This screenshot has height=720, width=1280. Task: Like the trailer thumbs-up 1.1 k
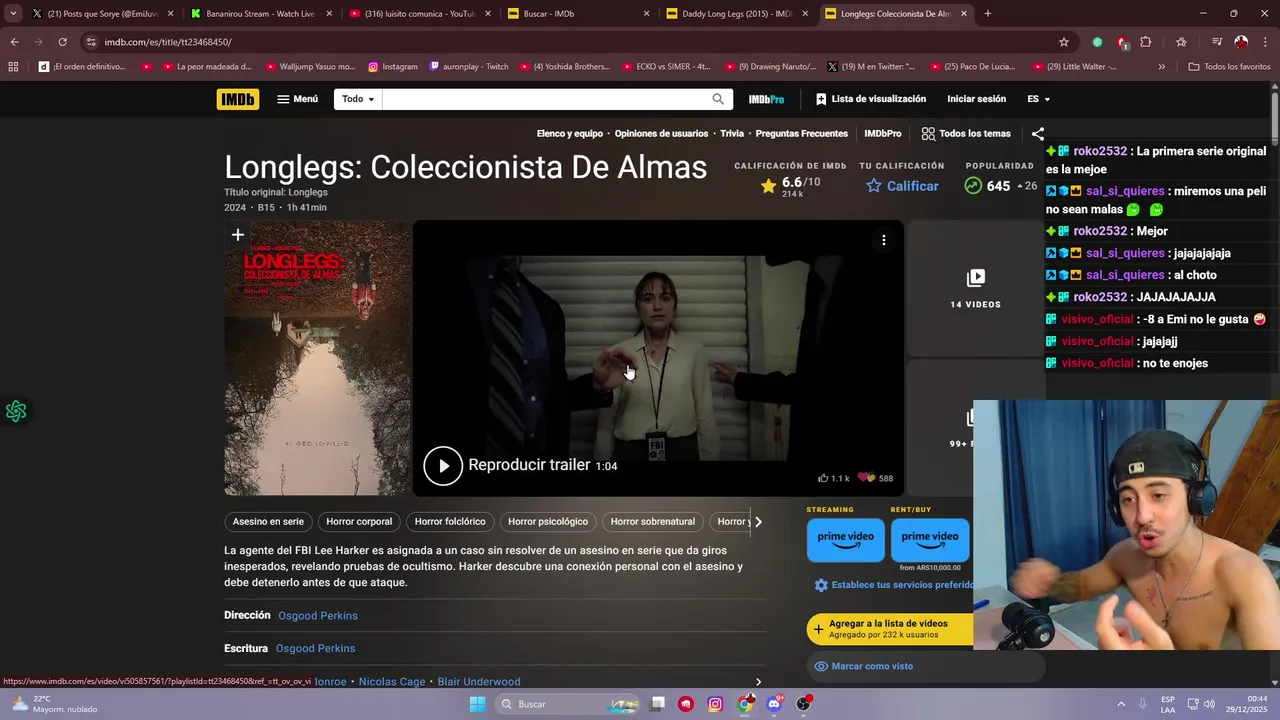(x=833, y=478)
